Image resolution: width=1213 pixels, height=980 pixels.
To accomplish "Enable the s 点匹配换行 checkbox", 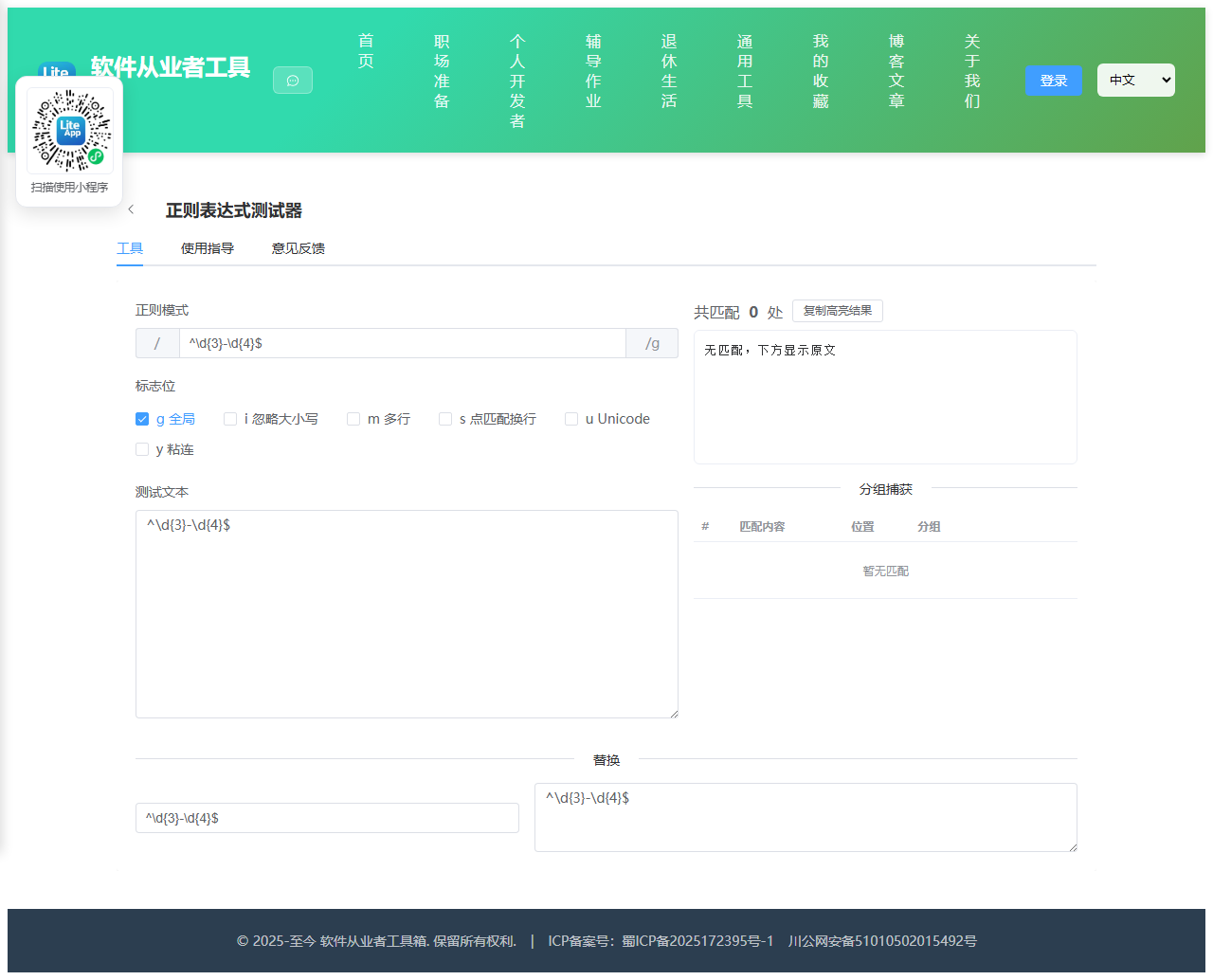I will (x=445, y=419).
